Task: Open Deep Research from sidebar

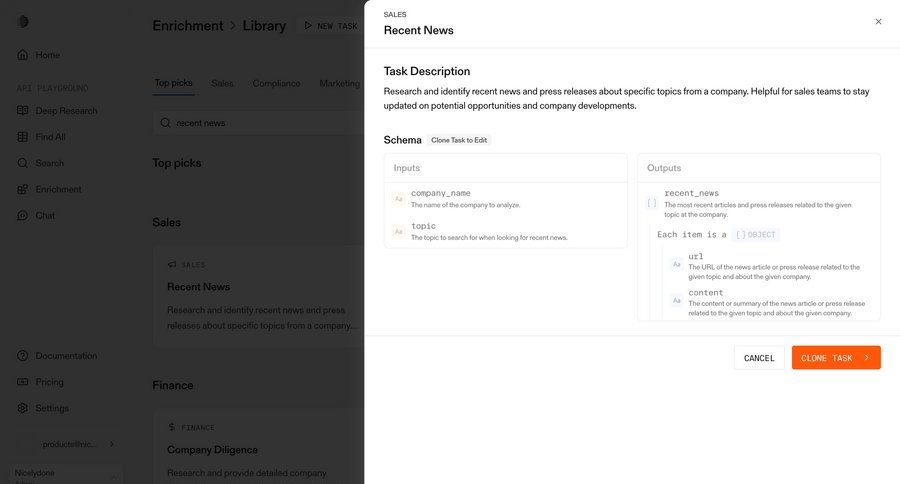Action: click(22, 111)
